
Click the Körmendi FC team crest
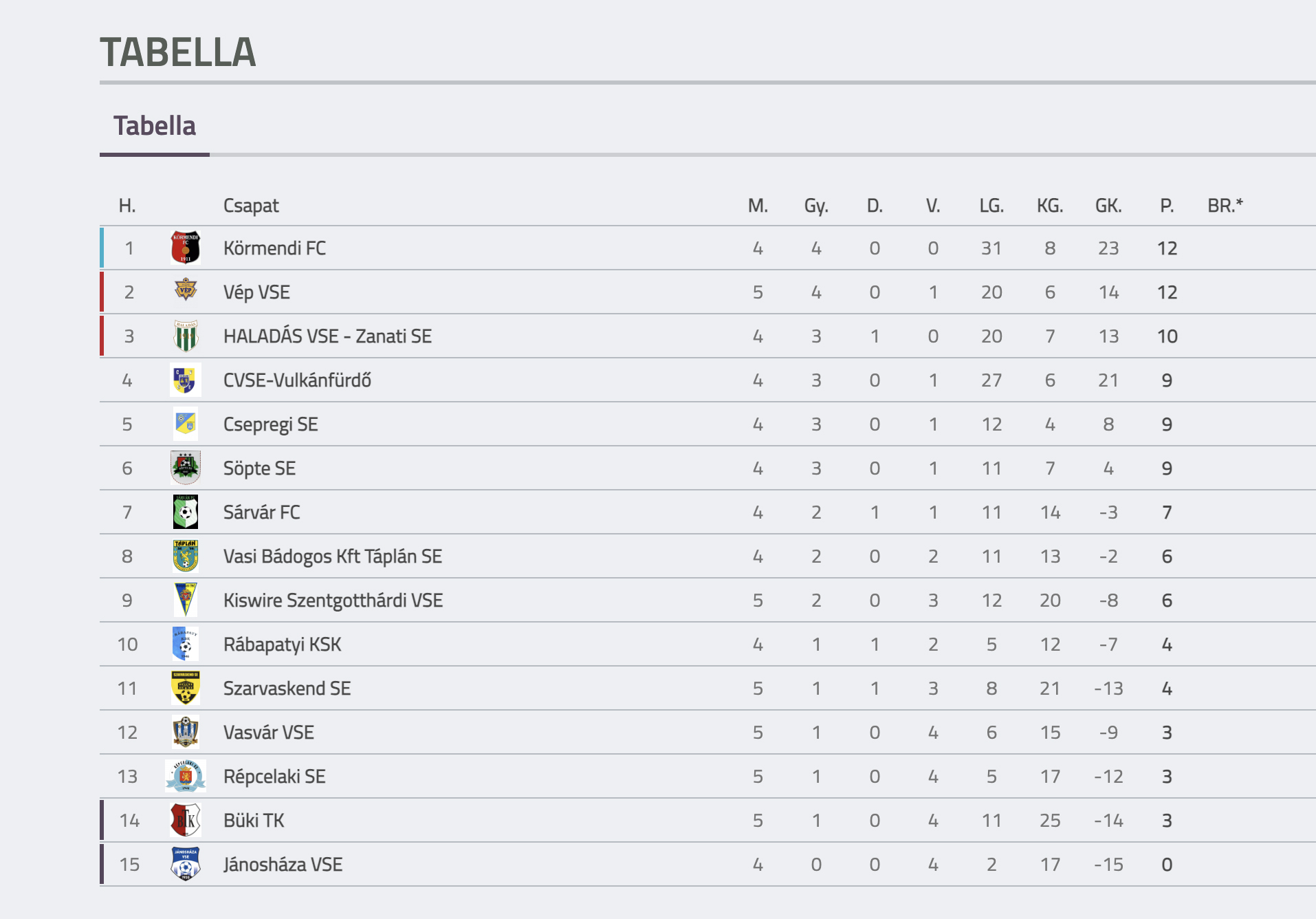click(185, 248)
